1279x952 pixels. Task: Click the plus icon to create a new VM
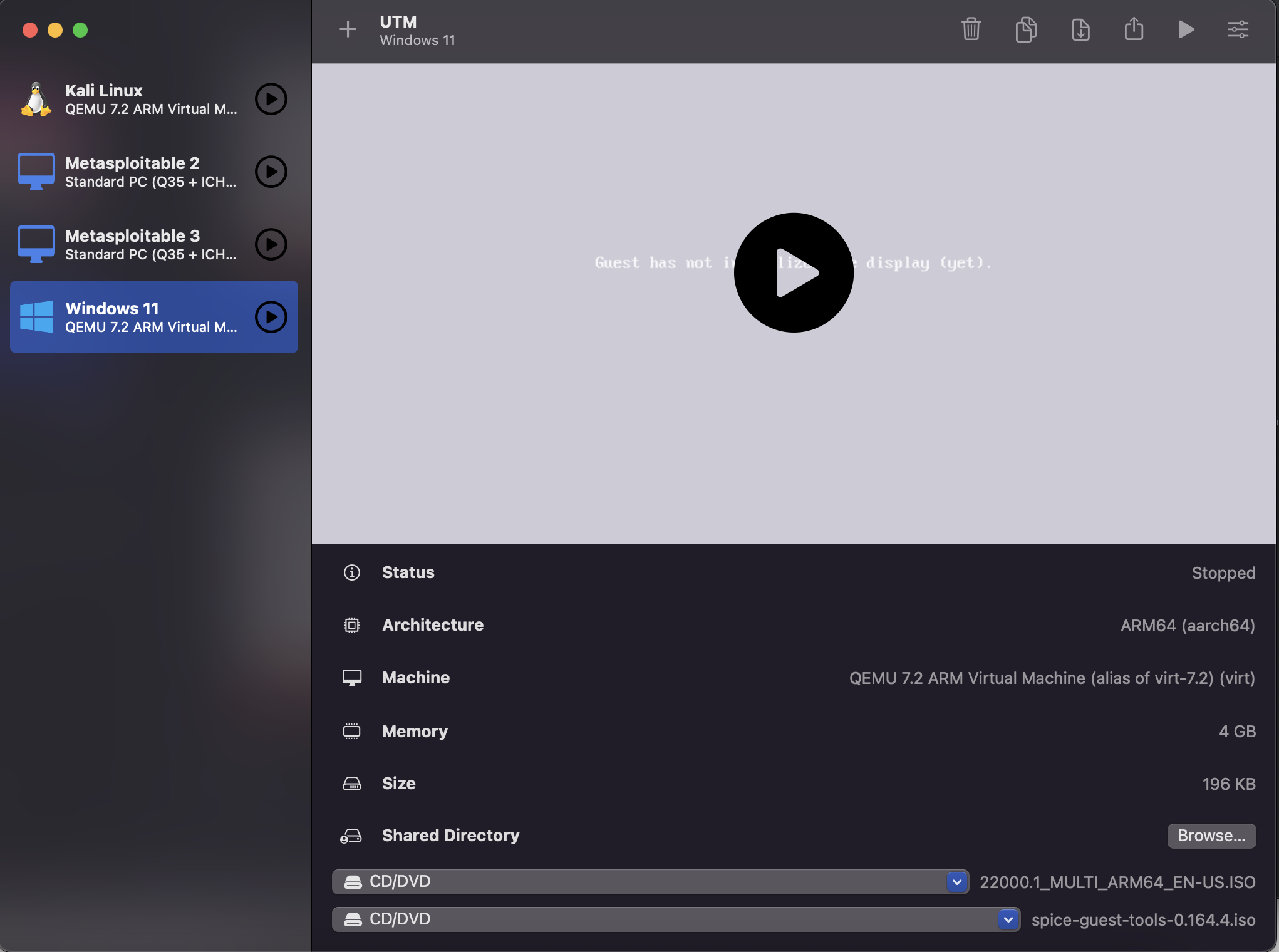pyautogui.click(x=348, y=29)
